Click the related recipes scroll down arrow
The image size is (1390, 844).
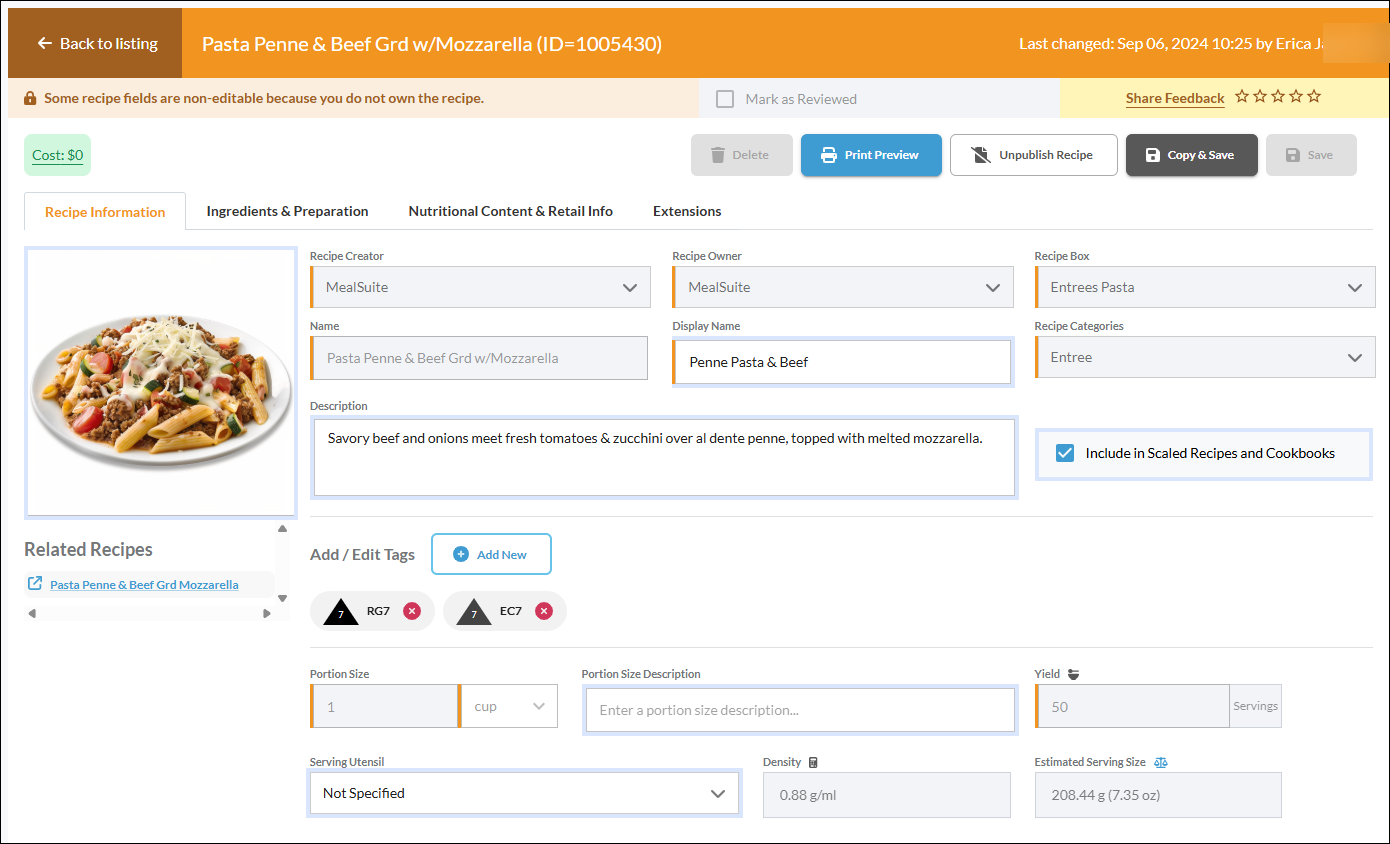282,598
